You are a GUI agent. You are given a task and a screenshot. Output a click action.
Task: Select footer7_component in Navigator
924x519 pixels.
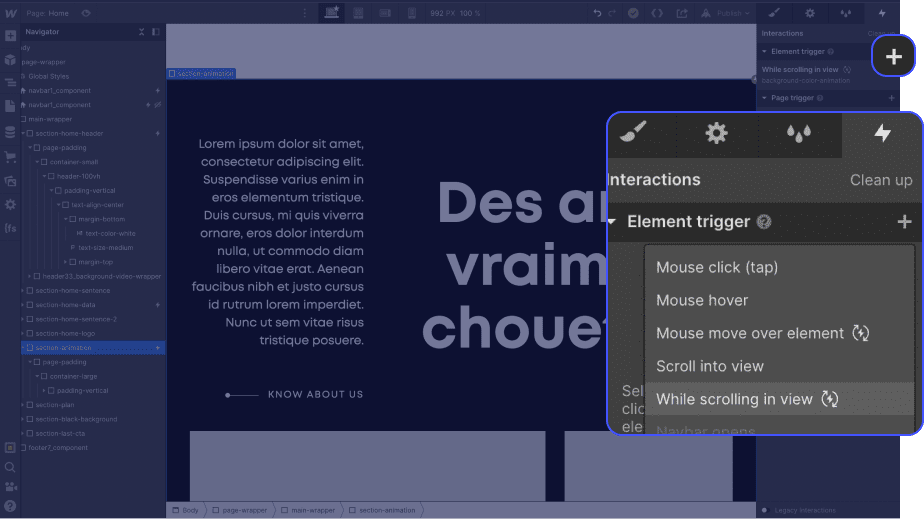pyautogui.click(x=58, y=448)
